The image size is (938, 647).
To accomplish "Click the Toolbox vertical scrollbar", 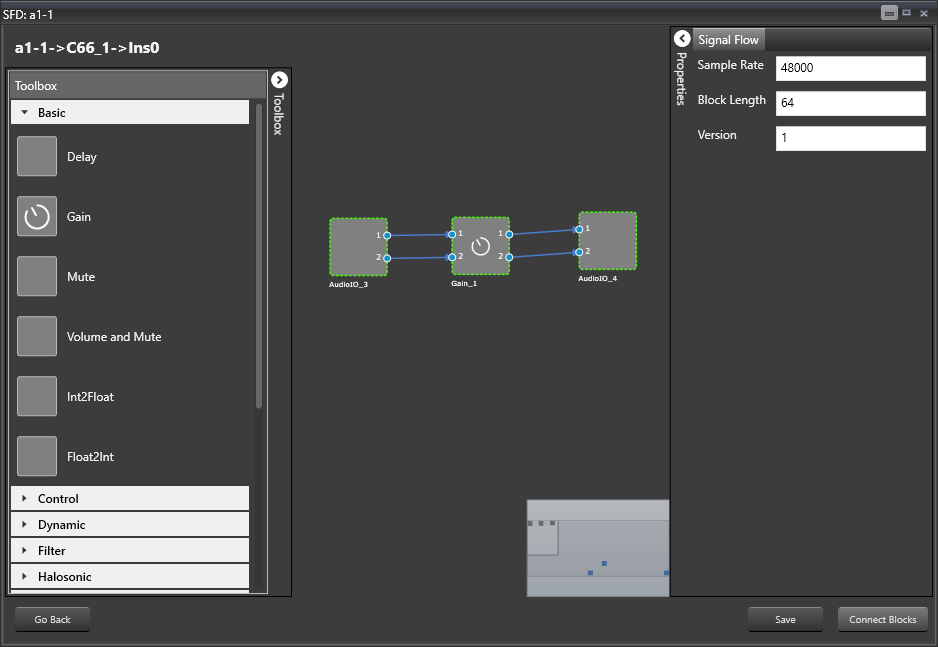I will (259, 256).
